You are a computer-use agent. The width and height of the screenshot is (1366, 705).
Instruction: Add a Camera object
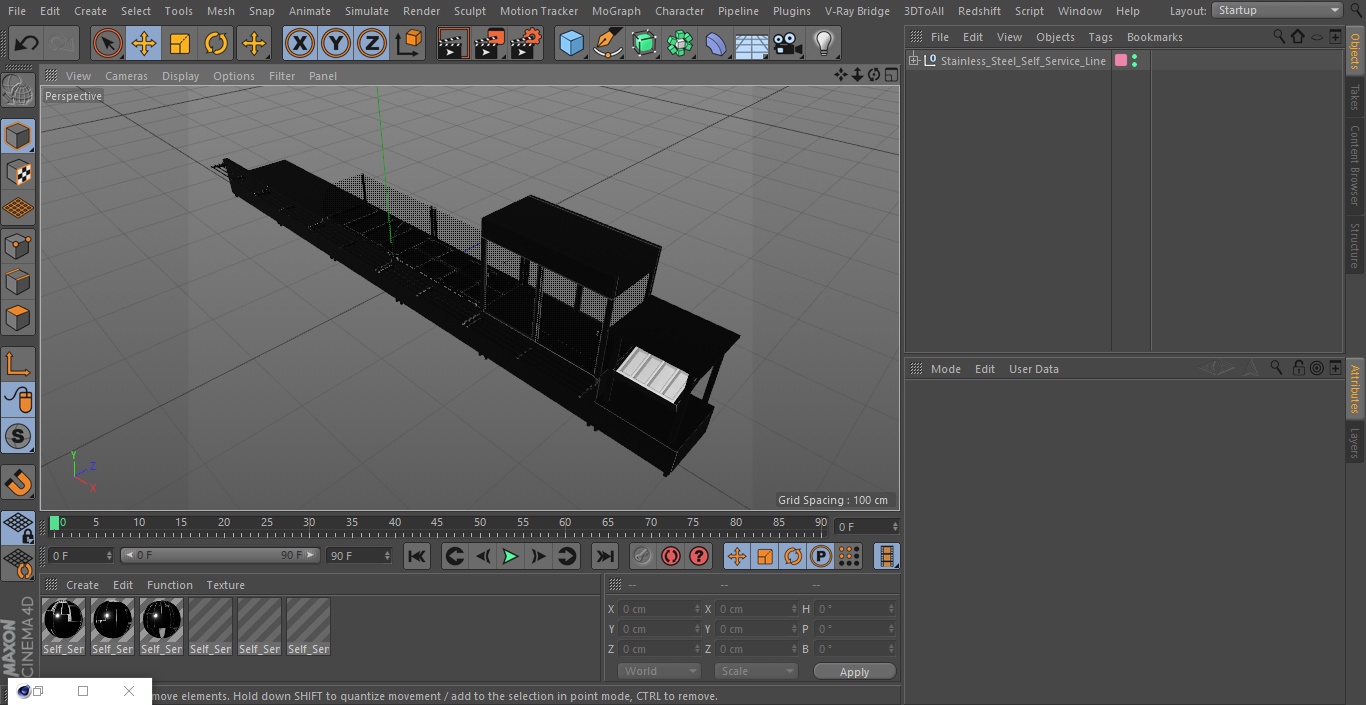coord(788,43)
